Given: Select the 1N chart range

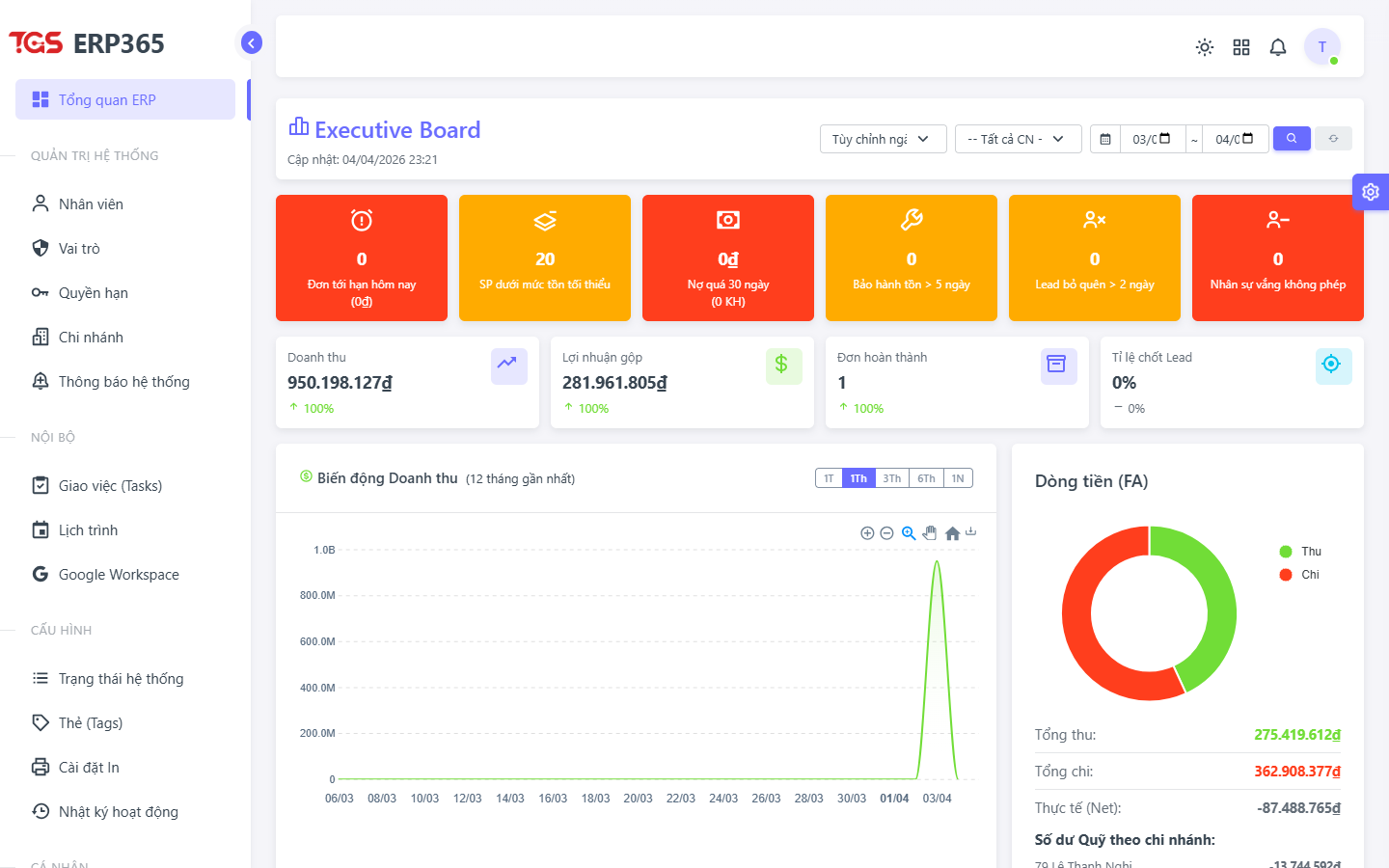Looking at the screenshot, I should point(958,478).
